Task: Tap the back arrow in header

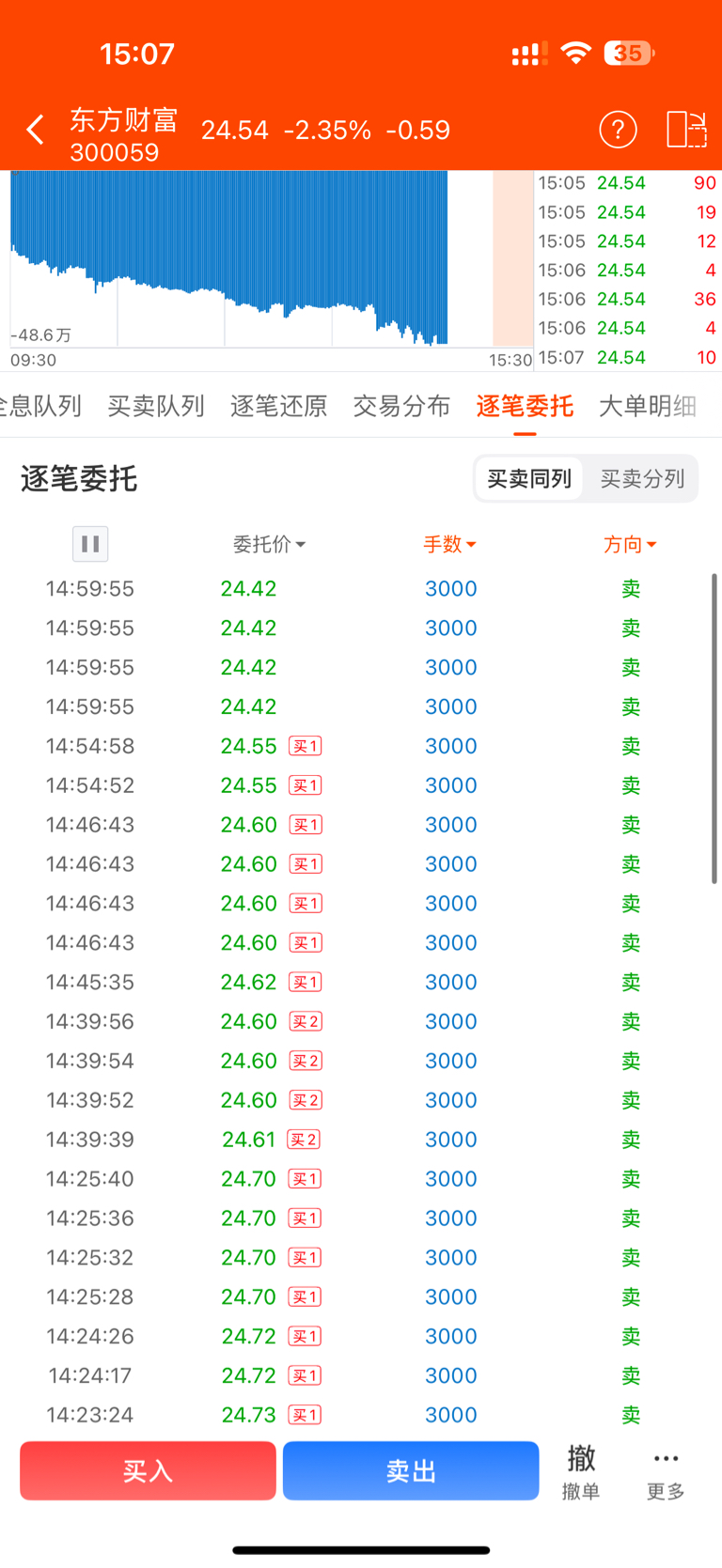Action: pos(36,130)
